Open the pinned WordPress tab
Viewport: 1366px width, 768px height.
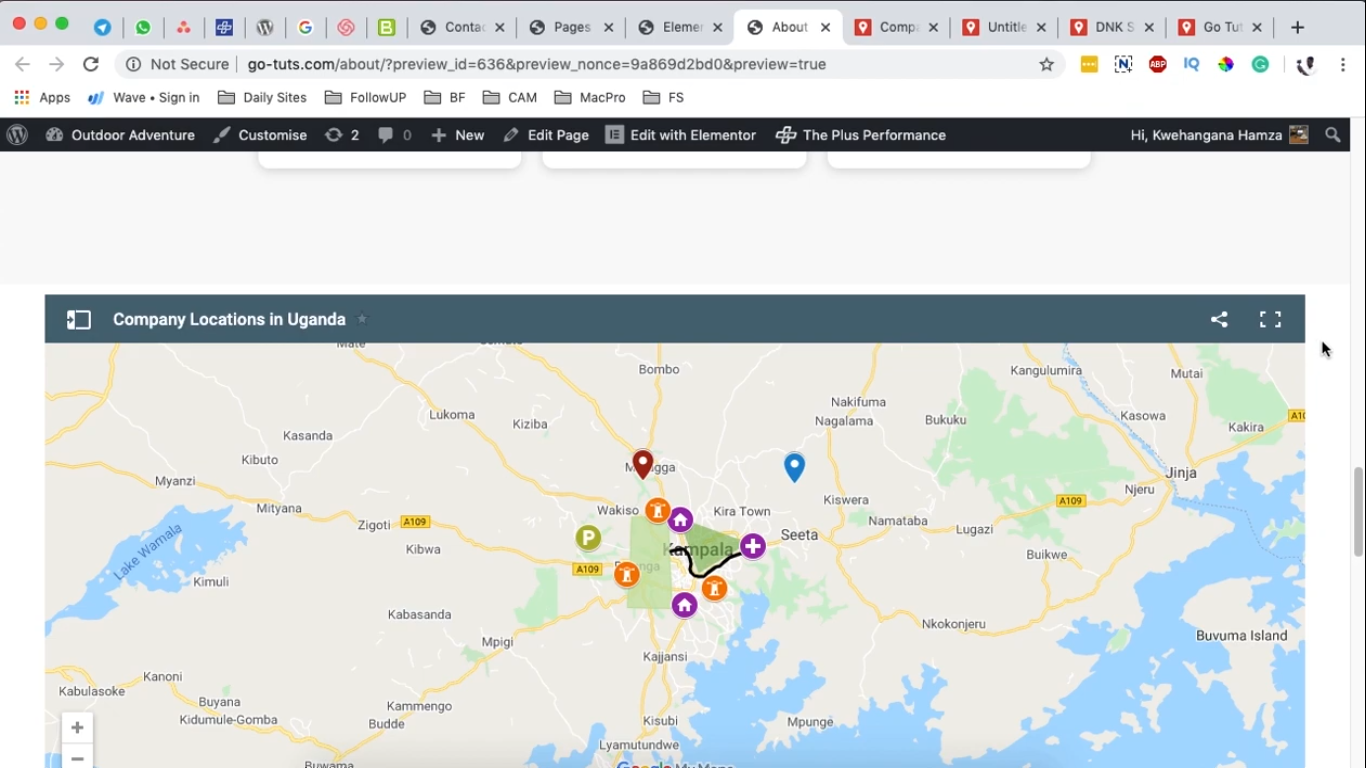pos(265,27)
